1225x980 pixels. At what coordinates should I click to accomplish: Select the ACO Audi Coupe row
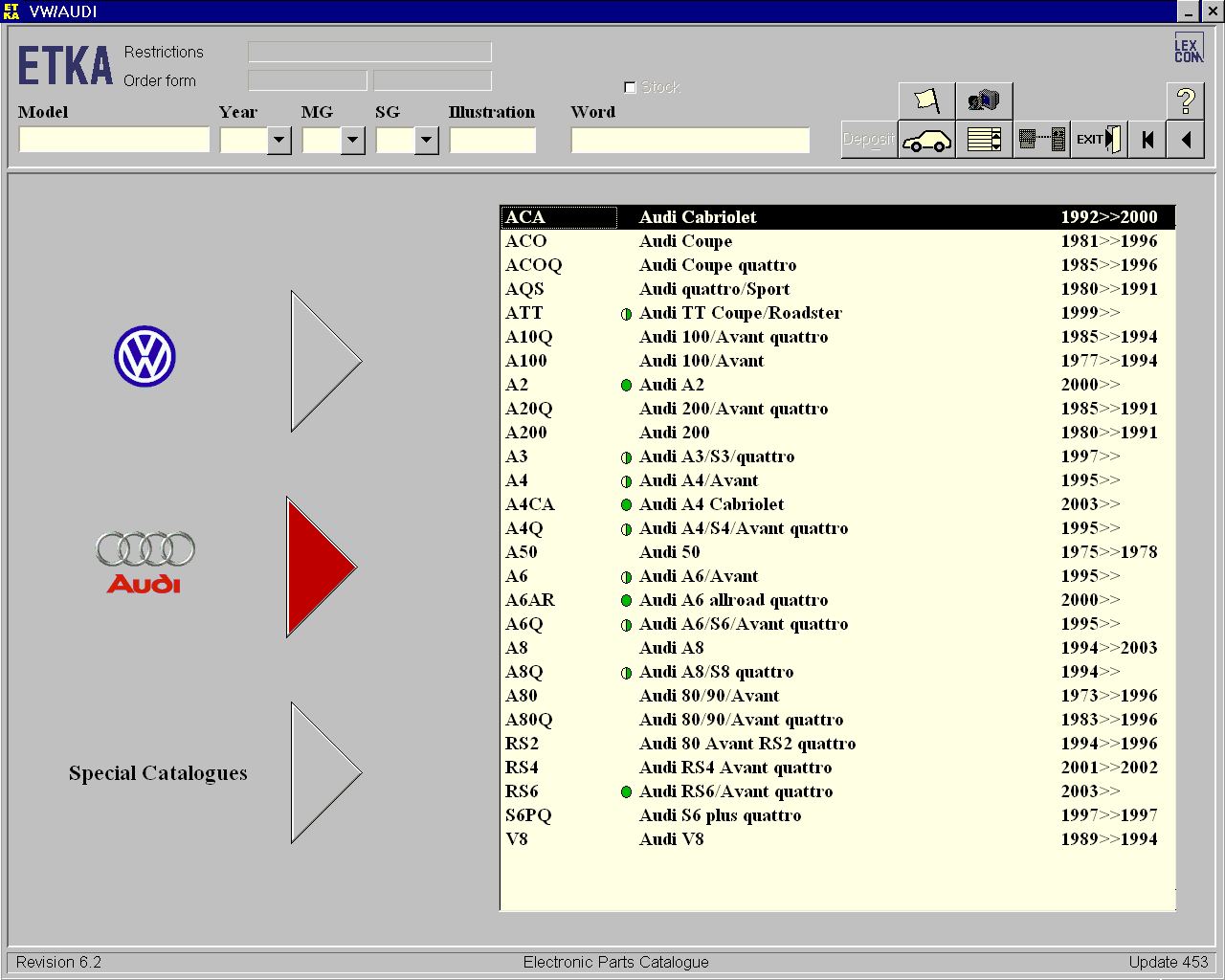837,241
